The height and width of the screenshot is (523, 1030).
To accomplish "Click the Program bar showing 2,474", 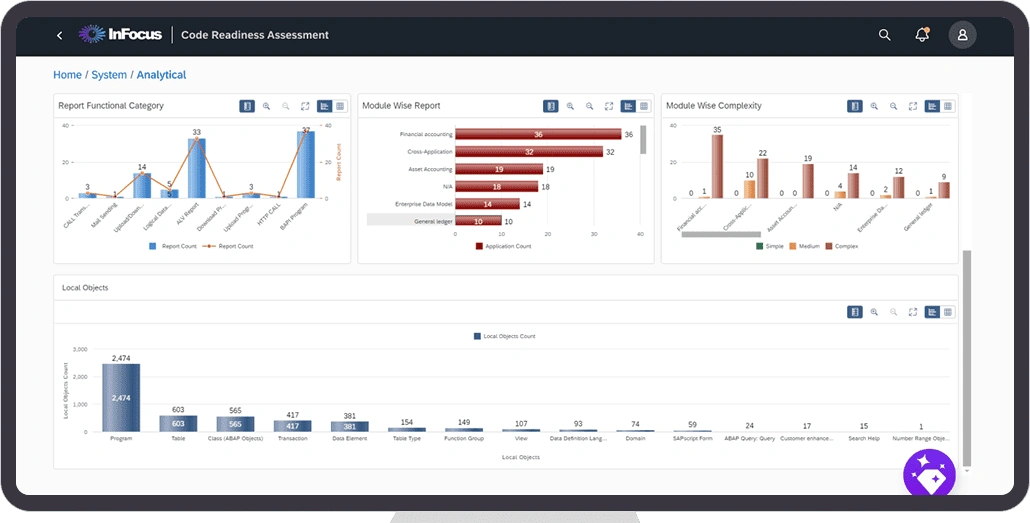I will pos(121,397).
